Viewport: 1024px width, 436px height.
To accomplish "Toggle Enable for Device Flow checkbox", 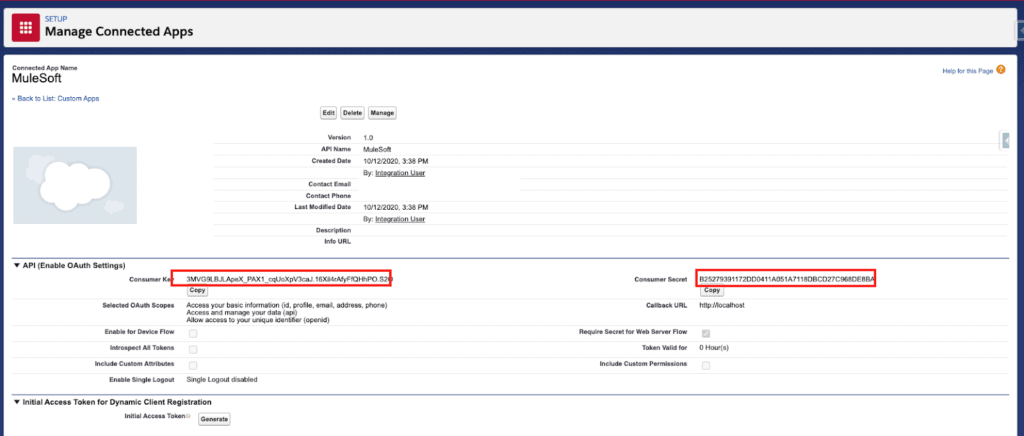I will click(x=193, y=334).
